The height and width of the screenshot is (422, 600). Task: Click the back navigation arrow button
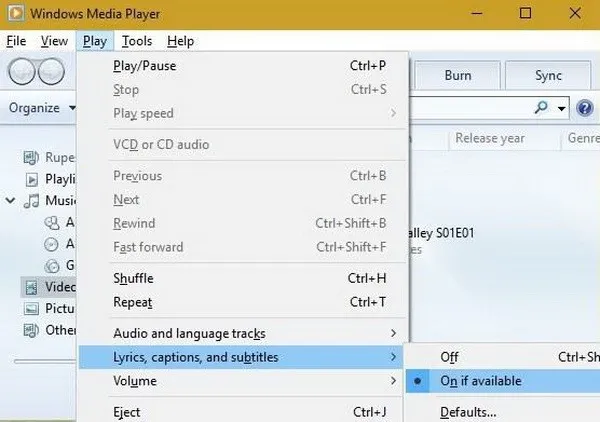click(x=22, y=73)
